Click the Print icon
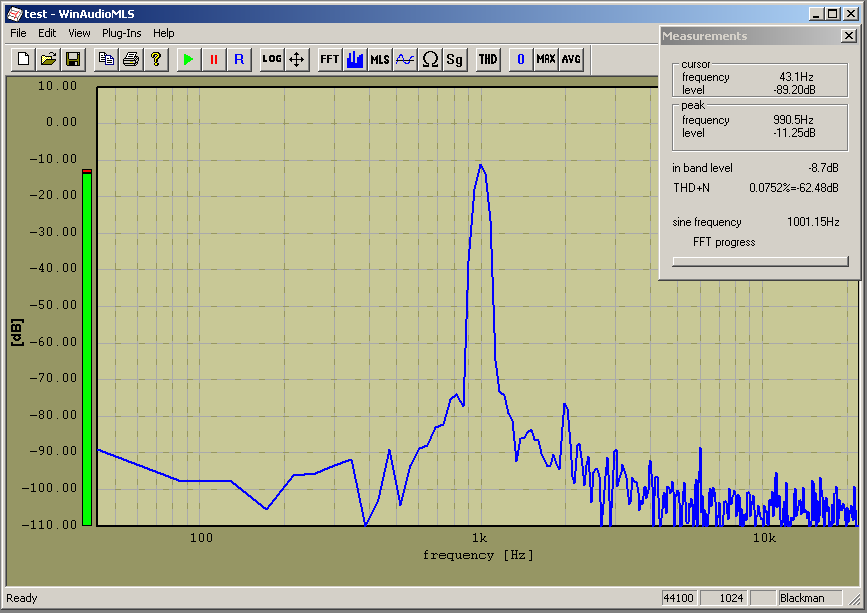The width and height of the screenshot is (867, 613). 130,59
